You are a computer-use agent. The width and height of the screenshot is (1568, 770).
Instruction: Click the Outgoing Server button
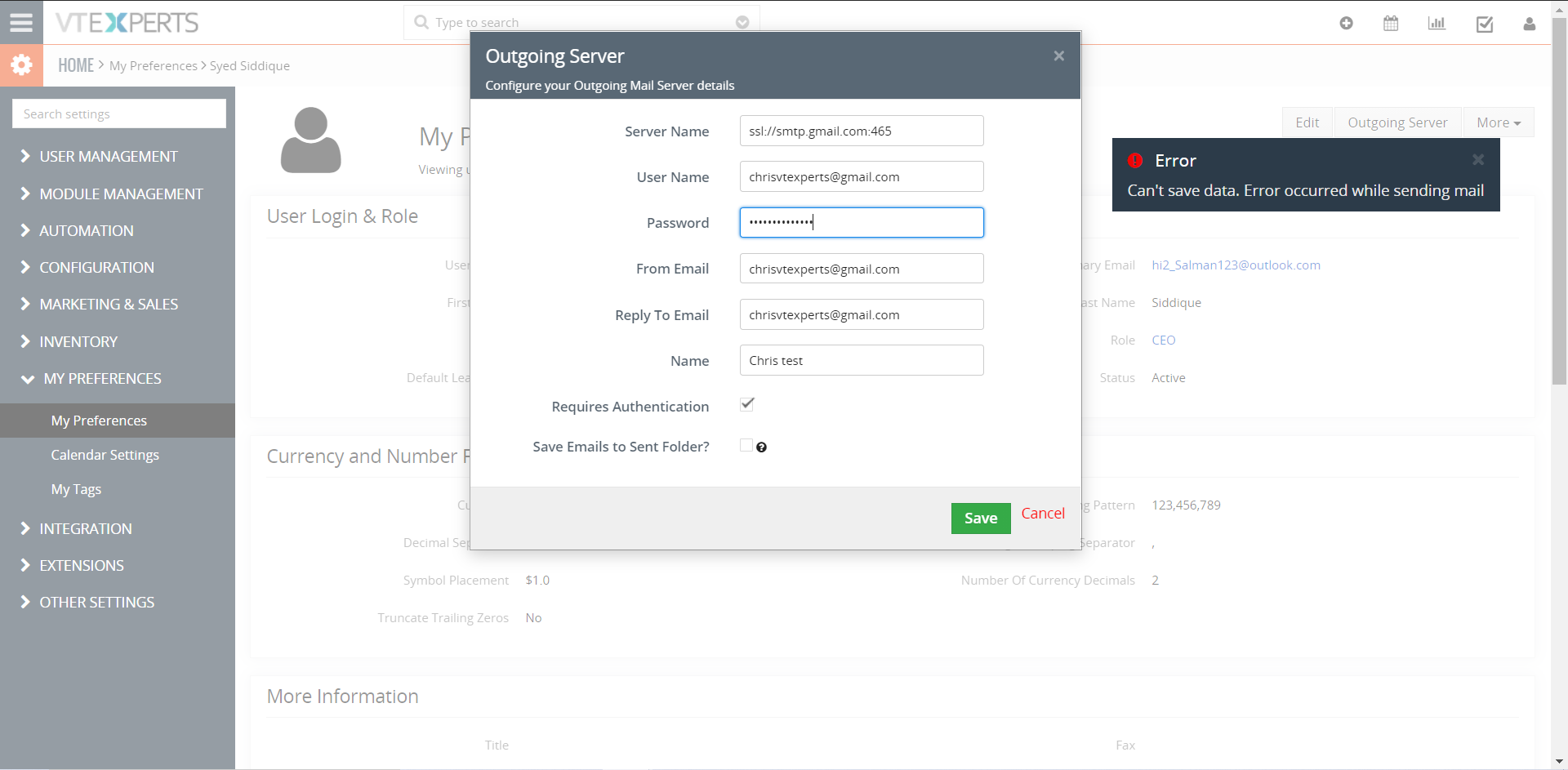pyautogui.click(x=1397, y=122)
